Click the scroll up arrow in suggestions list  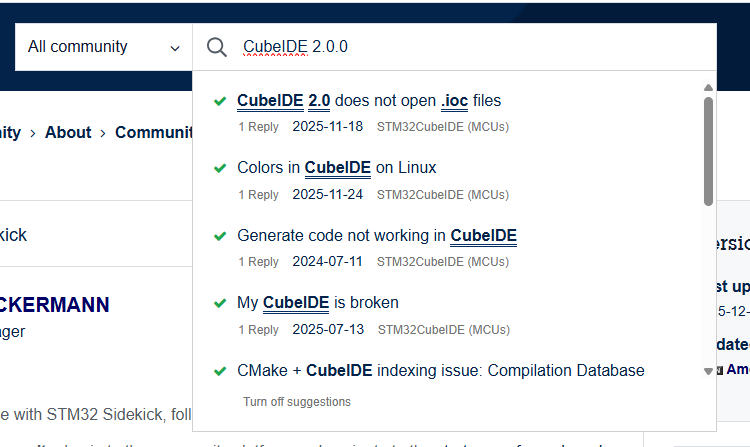pos(708,88)
